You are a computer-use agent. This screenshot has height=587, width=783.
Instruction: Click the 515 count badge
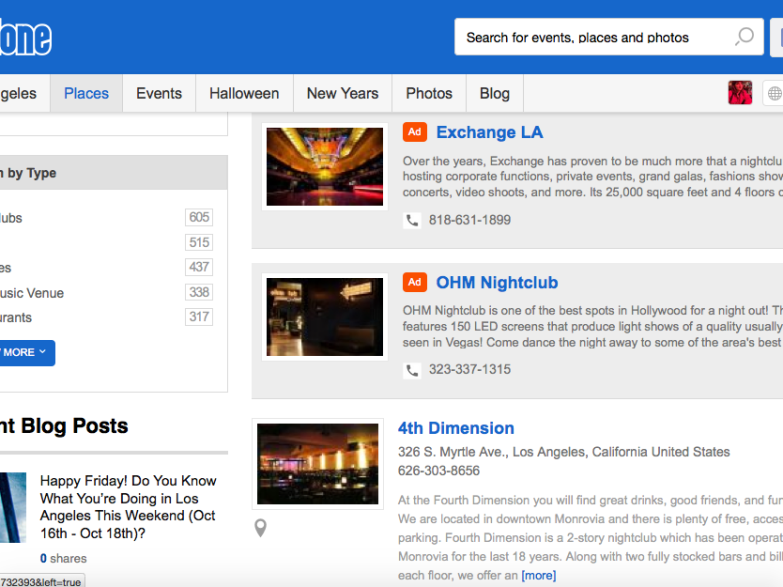199,242
